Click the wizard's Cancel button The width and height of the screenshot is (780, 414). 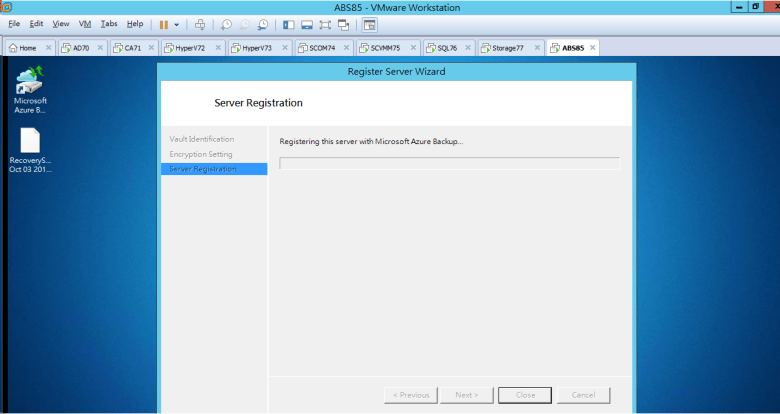583,395
